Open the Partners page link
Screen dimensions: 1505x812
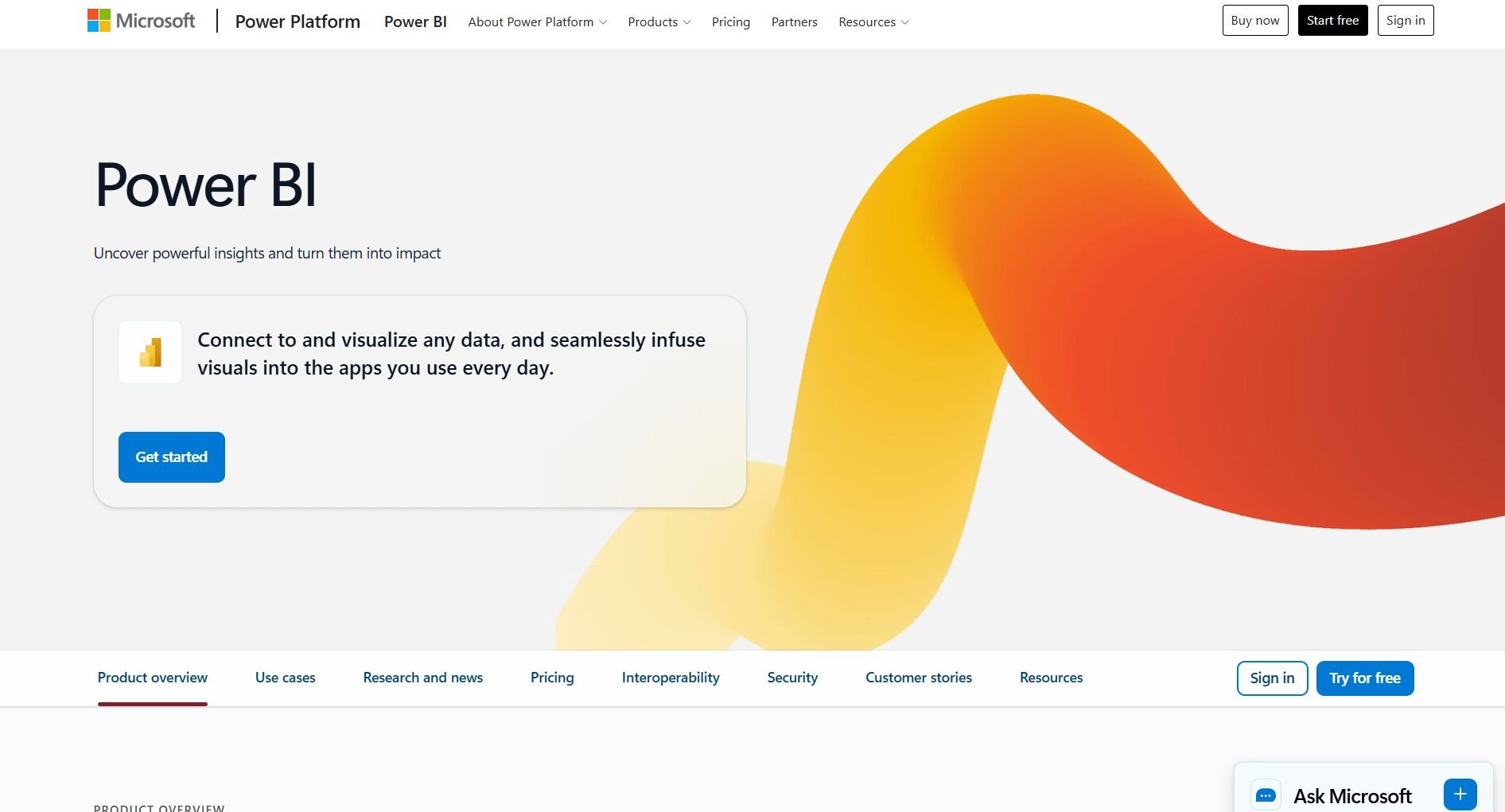(793, 21)
